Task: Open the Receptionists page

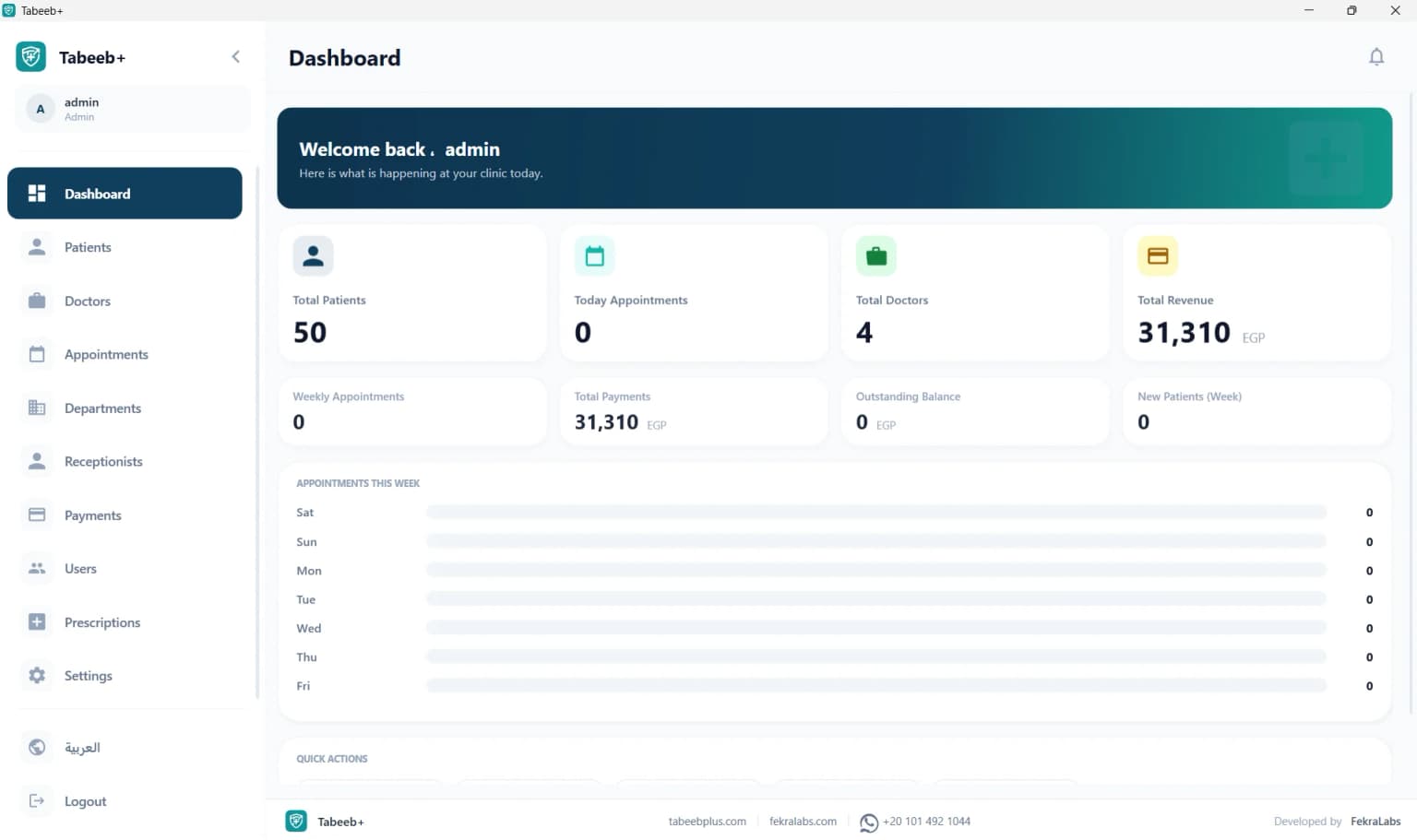Action: click(125, 461)
